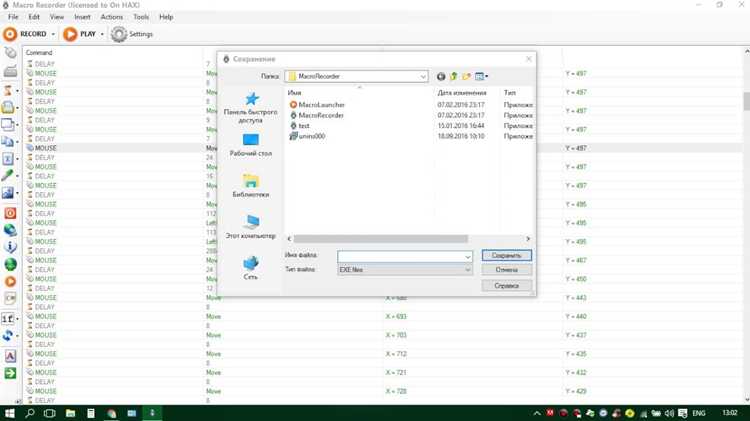Create new folder in save dialog
Image resolution: width=750 pixels, height=421 pixels.
click(466, 76)
